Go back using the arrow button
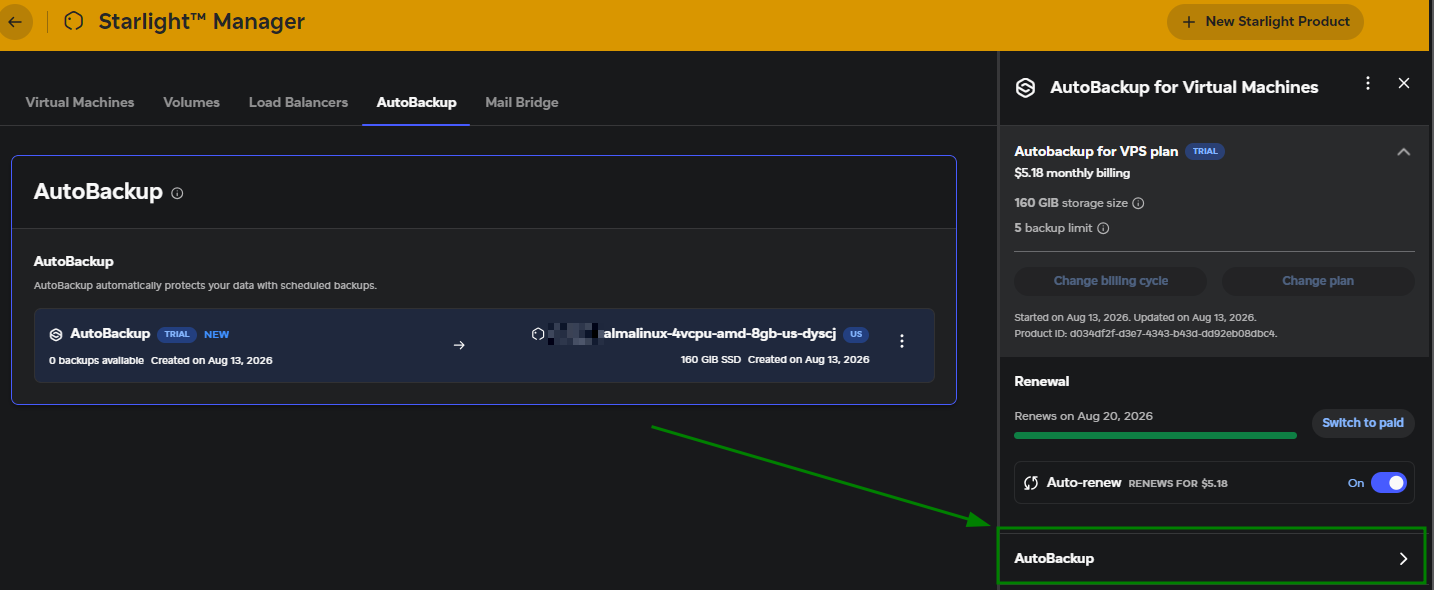Screen dimensions: 1434x590 click(x=15, y=21)
